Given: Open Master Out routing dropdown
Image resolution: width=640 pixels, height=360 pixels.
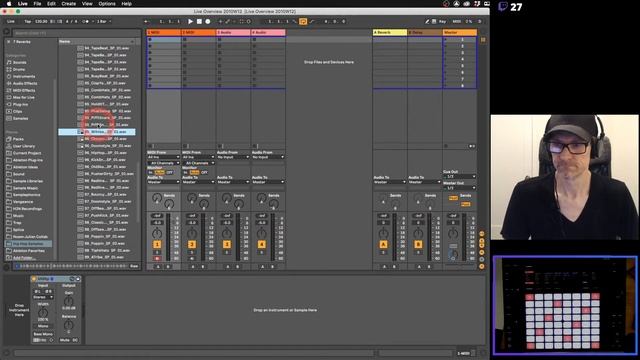Looking at the screenshot, I should click(x=459, y=188).
